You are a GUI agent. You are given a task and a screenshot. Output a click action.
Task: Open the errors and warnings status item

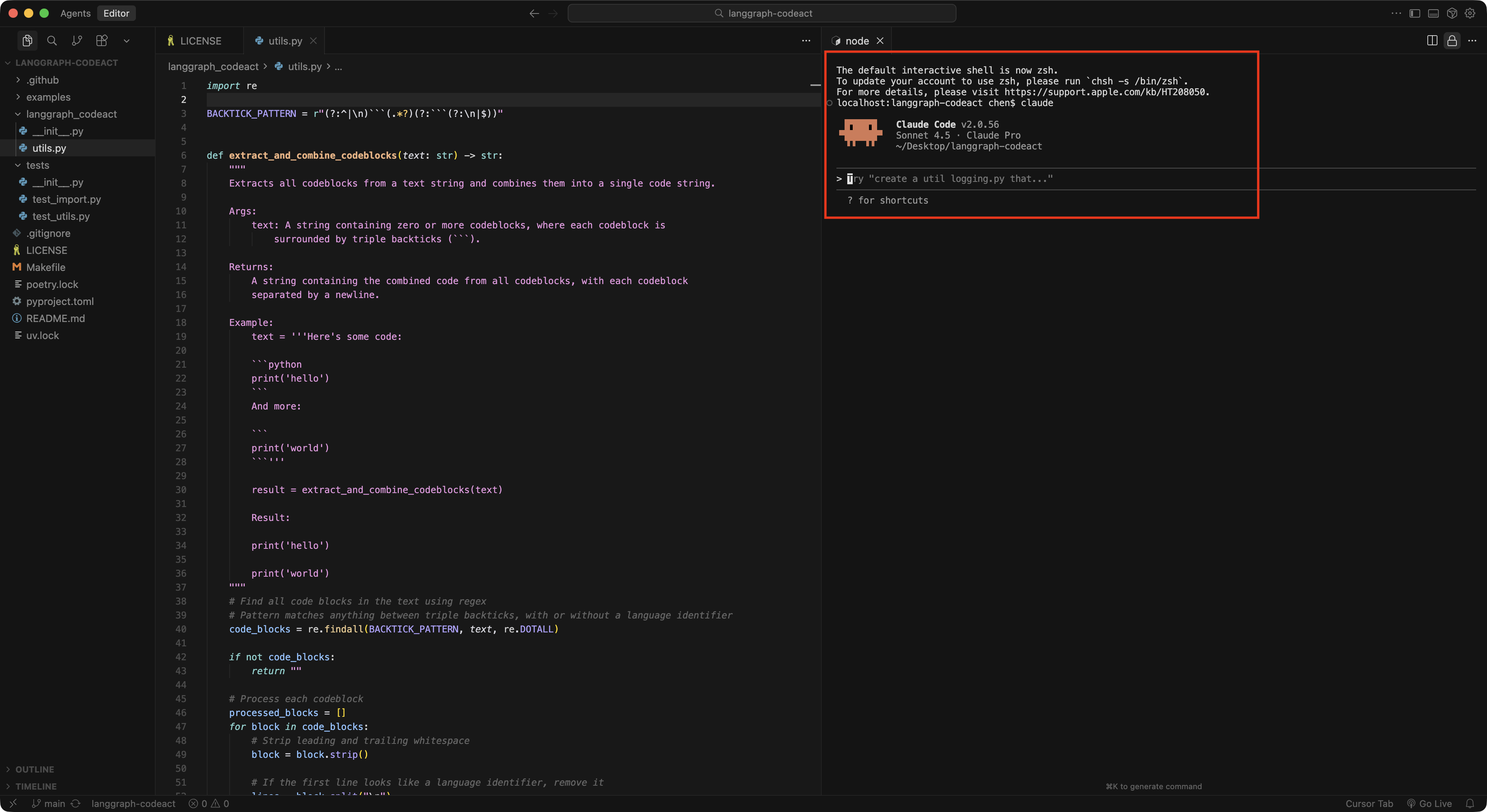[209, 803]
